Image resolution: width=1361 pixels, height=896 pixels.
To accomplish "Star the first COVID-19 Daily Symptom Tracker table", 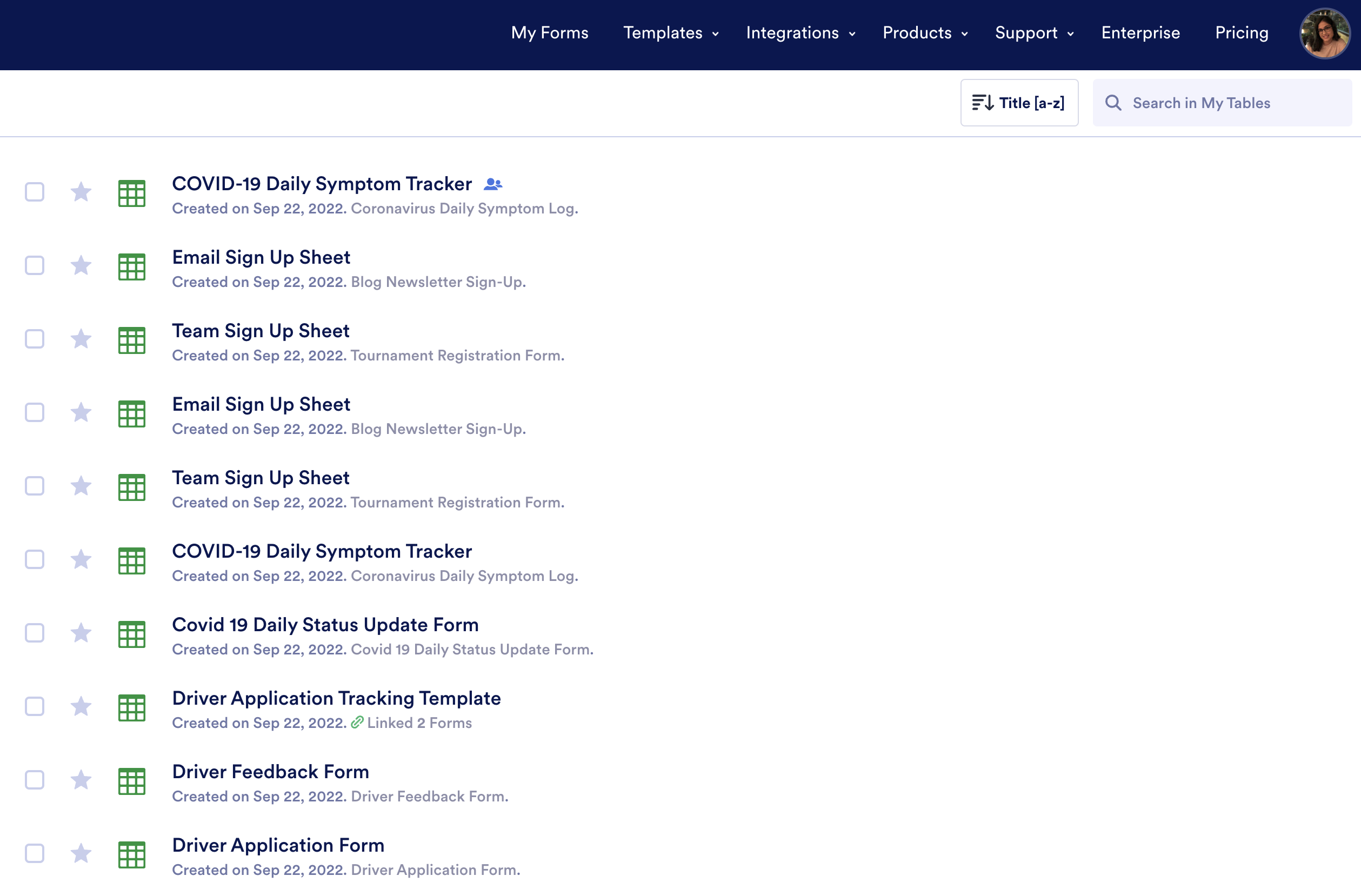I will point(81,192).
